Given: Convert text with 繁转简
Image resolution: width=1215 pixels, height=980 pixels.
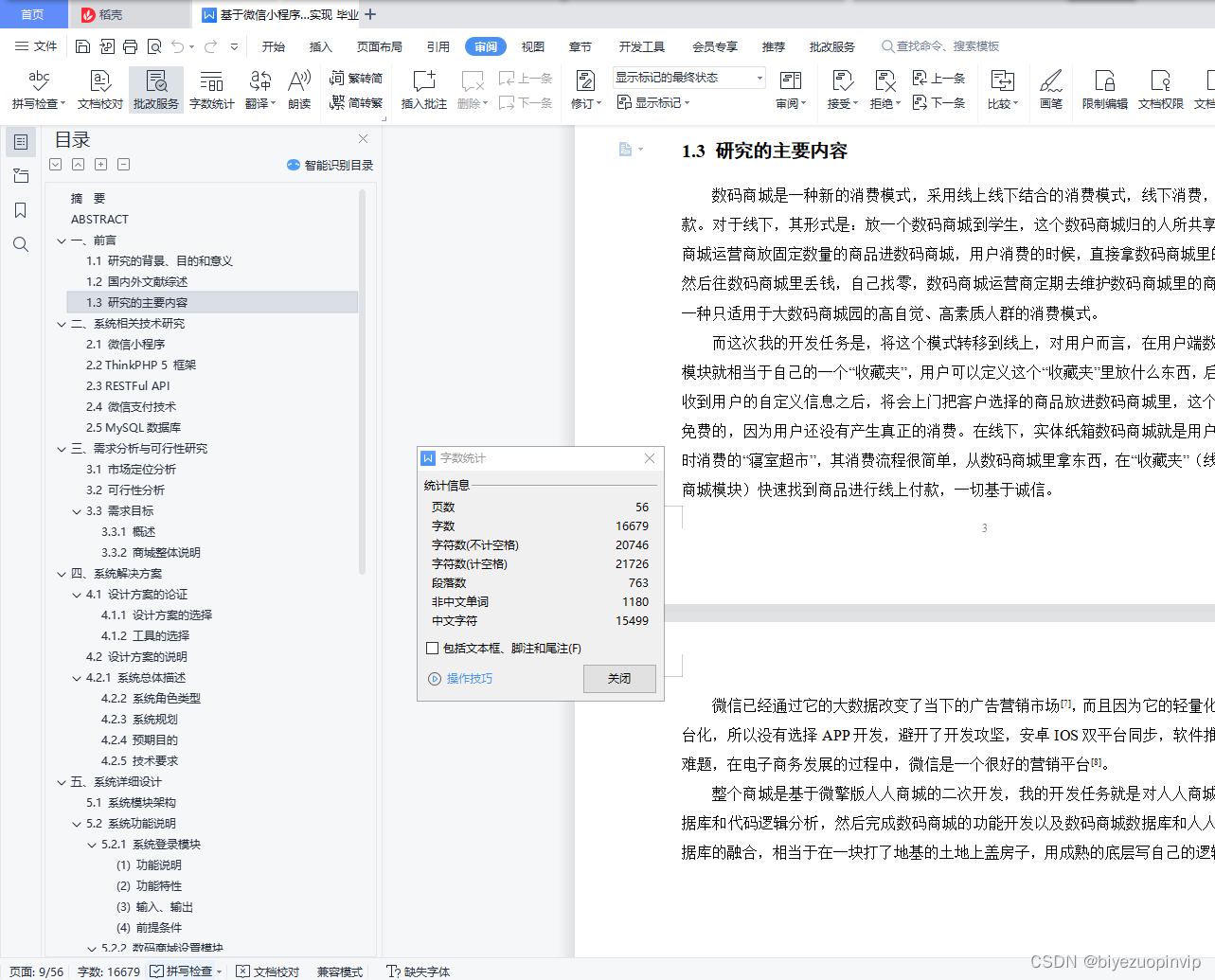Looking at the screenshot, I should [356, 79].
